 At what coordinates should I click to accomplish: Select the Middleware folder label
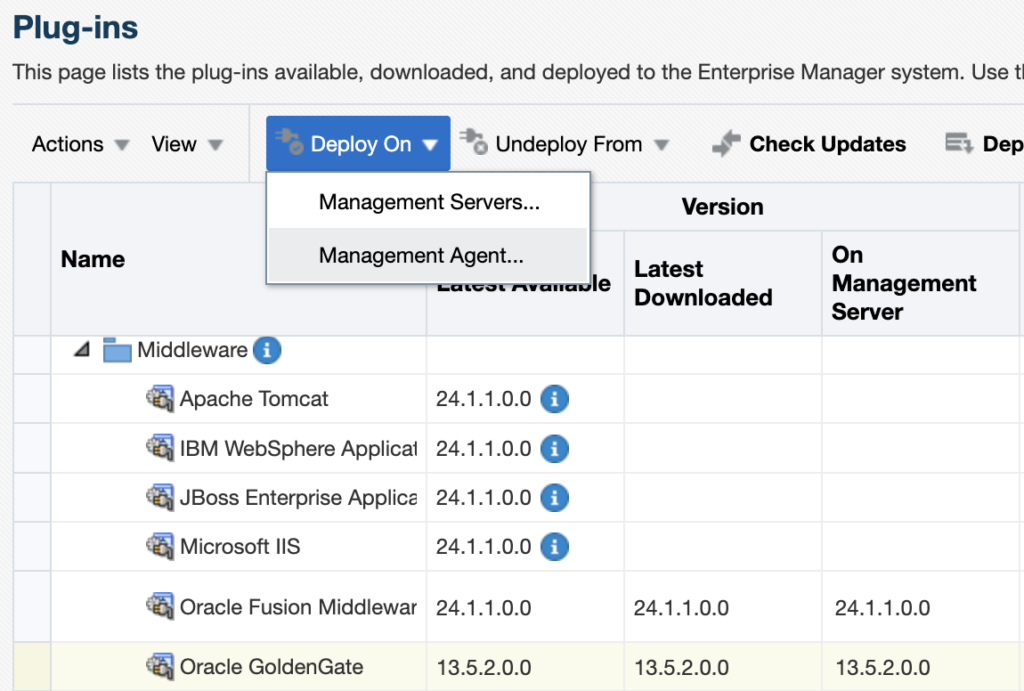(x=192, y=350)
